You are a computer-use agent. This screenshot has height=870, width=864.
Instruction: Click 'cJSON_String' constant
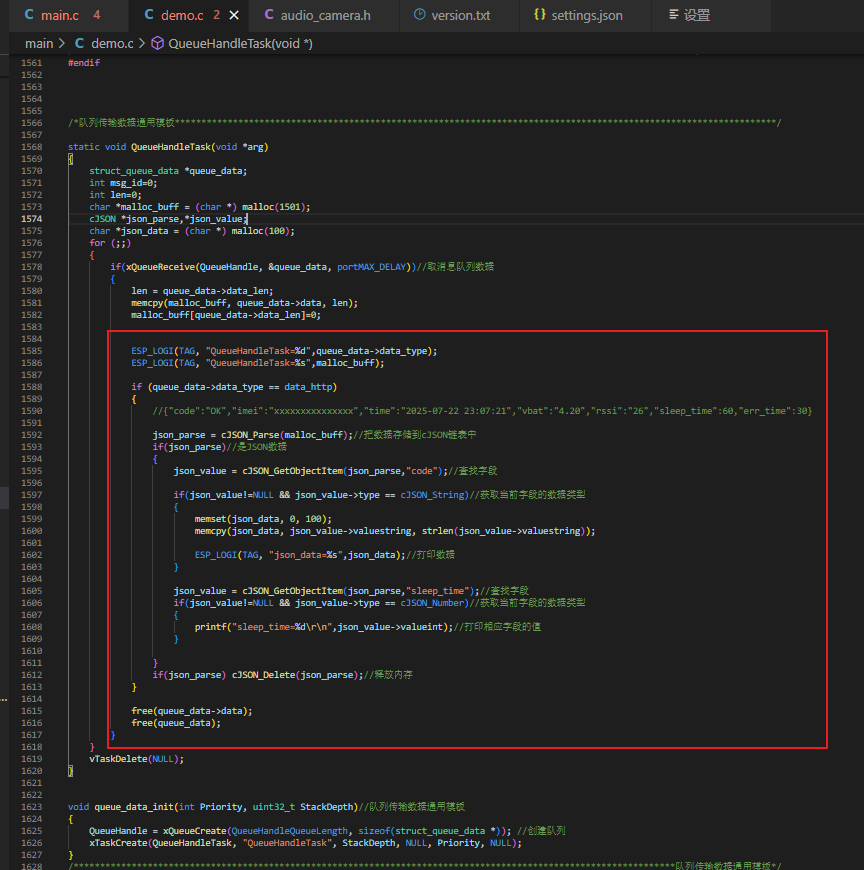[x=432, y=494]
